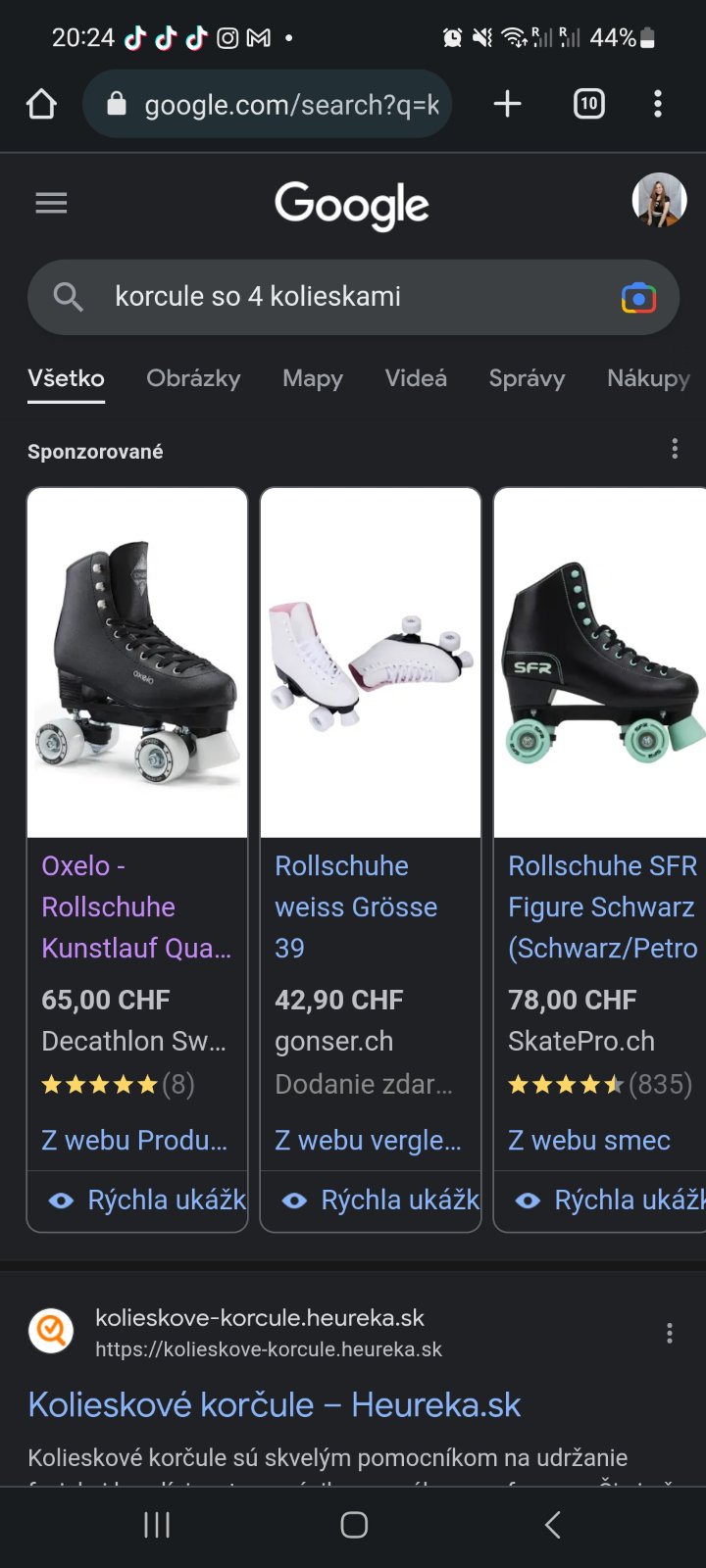
Task: Open Kolieskové korčule – Heureka.sk link
Action: tap(275, 1404)
